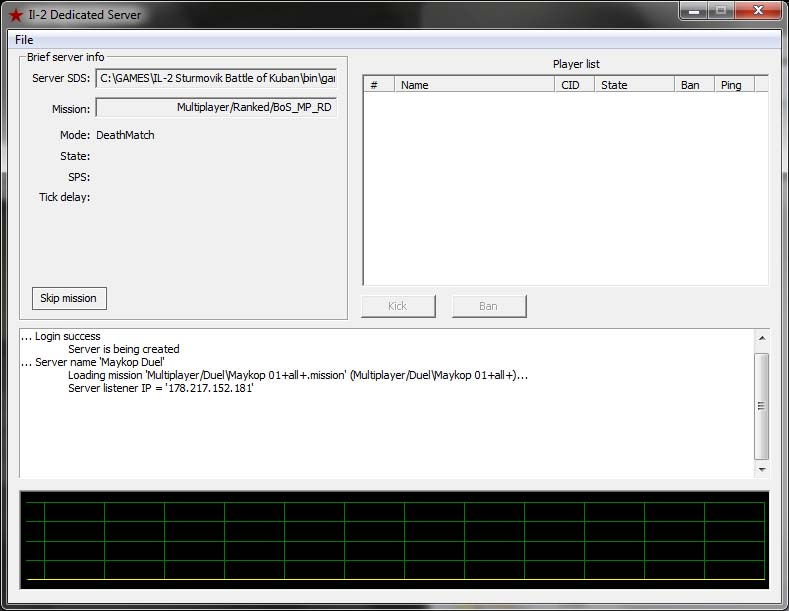The height and width of the screenshot is (611, 789).
Task: Click the Ban button below player list
Action: [489, 306]
